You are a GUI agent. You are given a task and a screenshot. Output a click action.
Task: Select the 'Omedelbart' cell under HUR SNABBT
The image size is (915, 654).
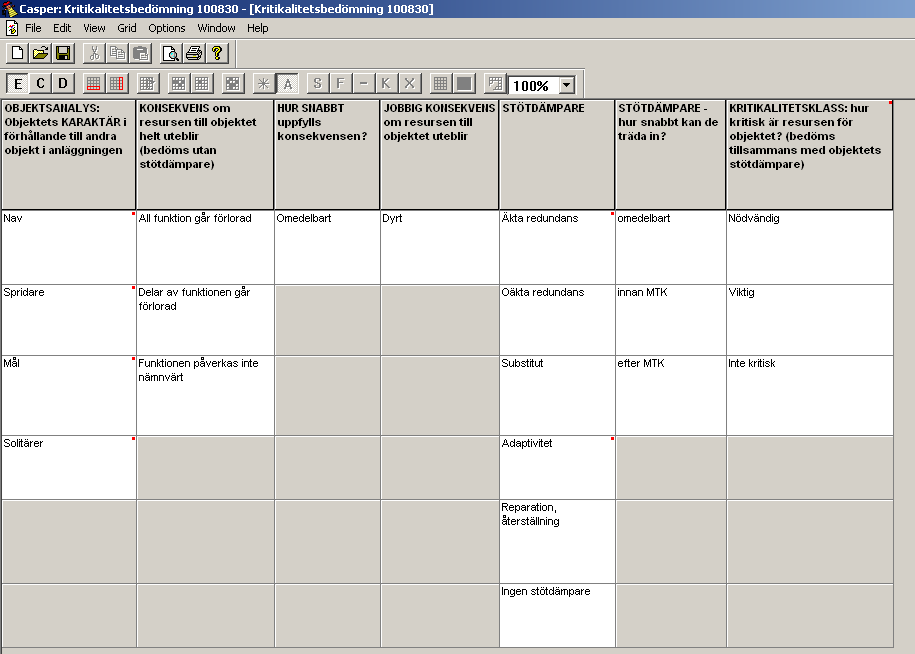(327, 247)
